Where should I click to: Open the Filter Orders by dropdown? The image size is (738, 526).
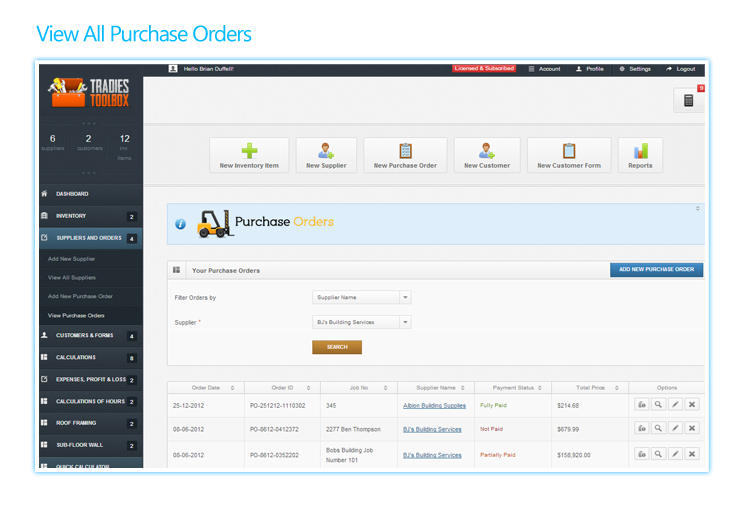coord(361,297)
